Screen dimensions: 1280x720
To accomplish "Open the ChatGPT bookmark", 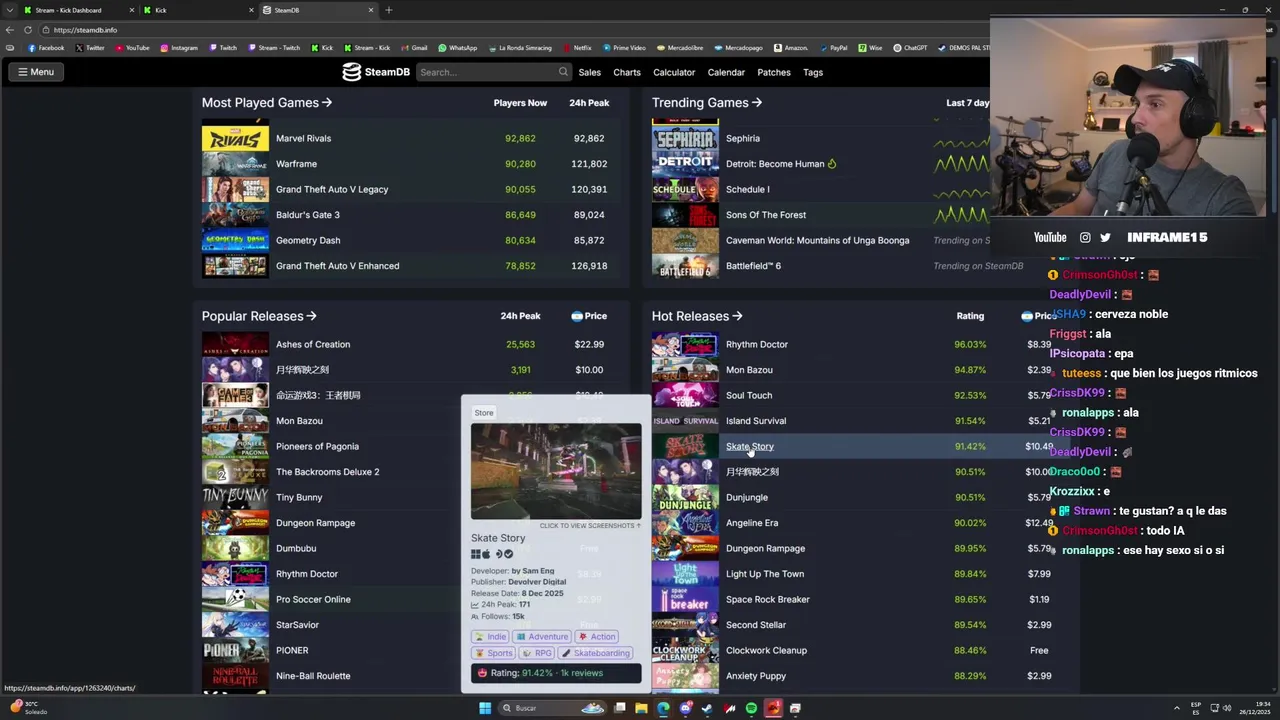I will pyautogui.click(x=911, y=48).
